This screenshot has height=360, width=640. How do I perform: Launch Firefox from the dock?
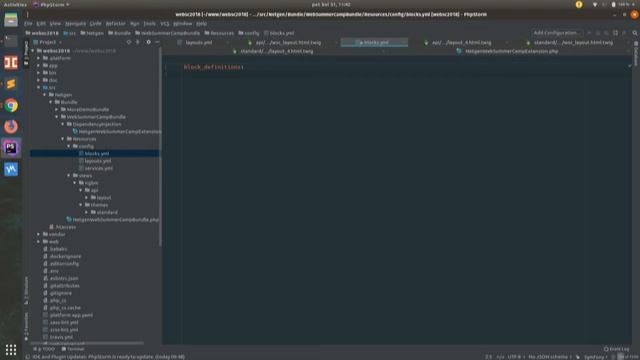(x=11, y=127)
